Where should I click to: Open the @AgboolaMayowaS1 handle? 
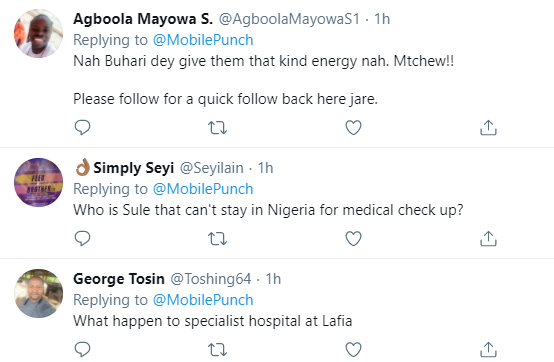tap(289, 19)
